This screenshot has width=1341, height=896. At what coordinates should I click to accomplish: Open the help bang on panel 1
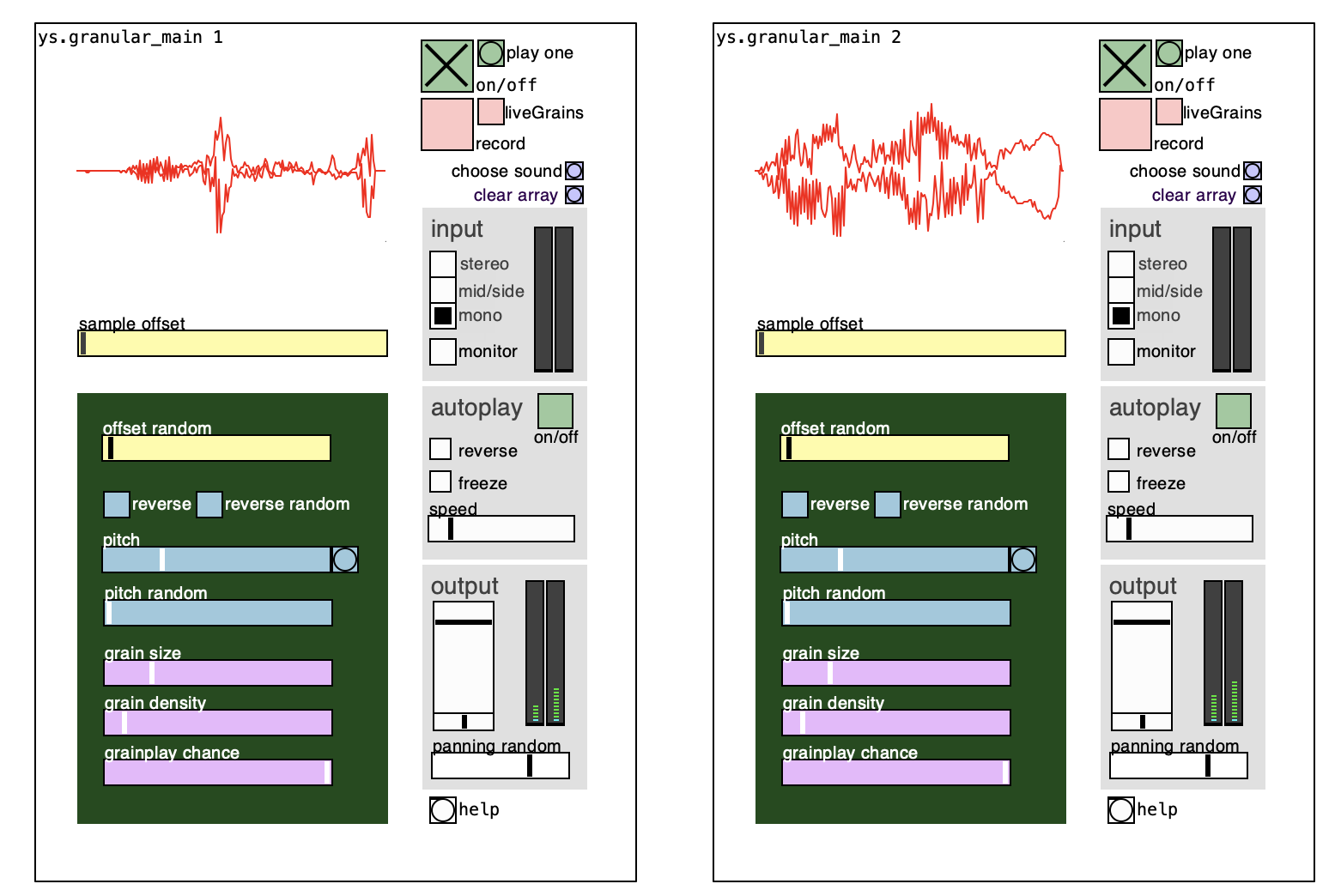pos(443,809)
